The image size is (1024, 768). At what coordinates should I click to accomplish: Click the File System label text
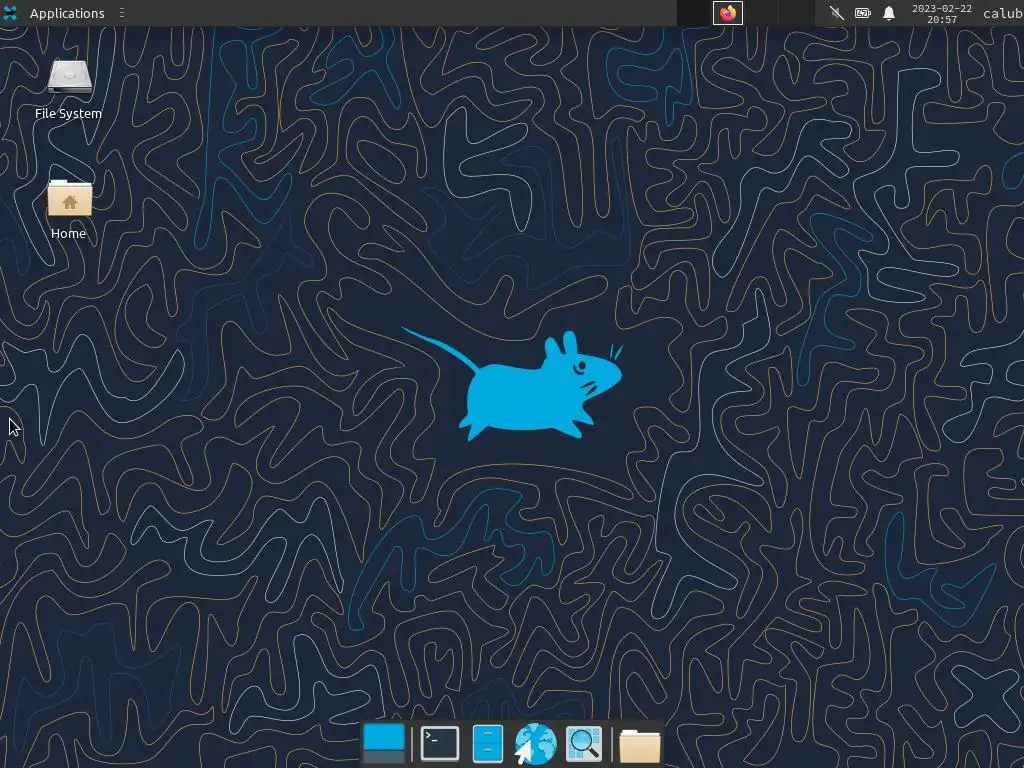pos(69,114)
